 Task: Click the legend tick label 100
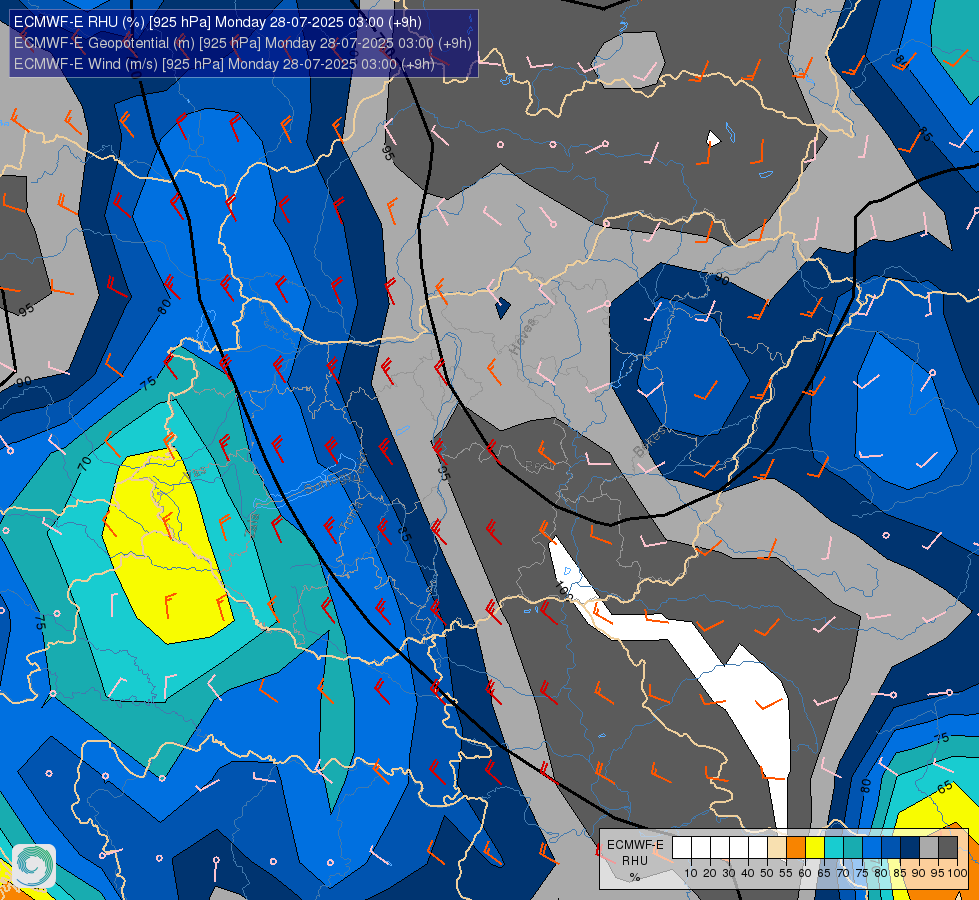(x=957, y=873)
